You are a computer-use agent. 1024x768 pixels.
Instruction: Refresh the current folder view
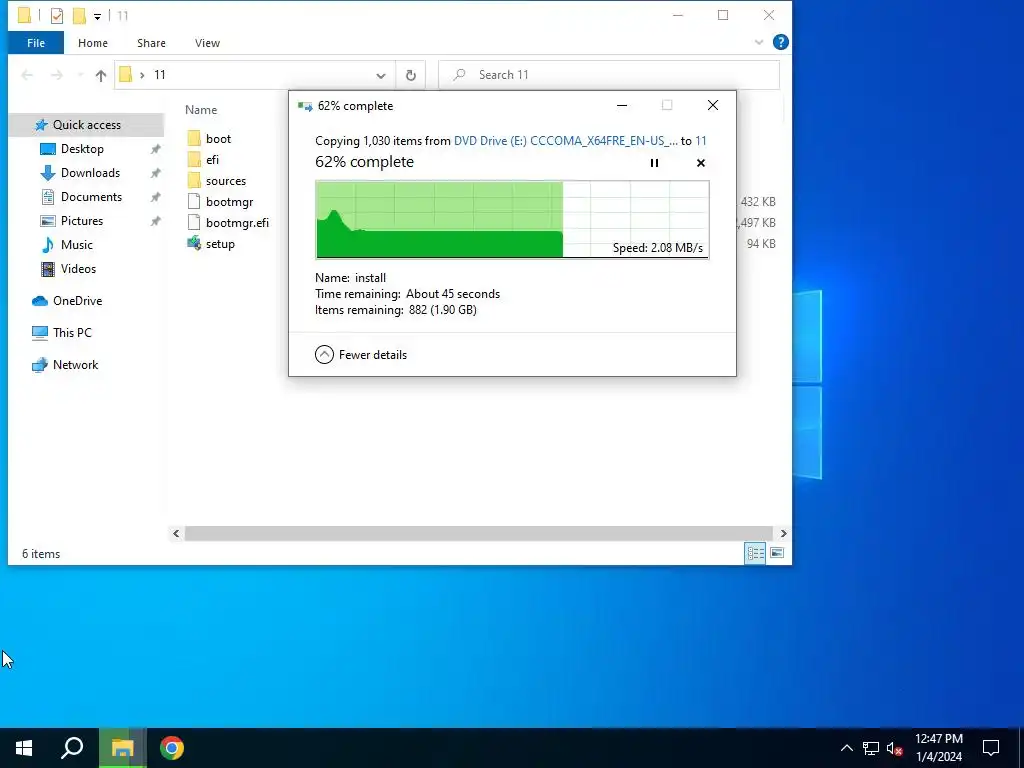pos(411,75)
